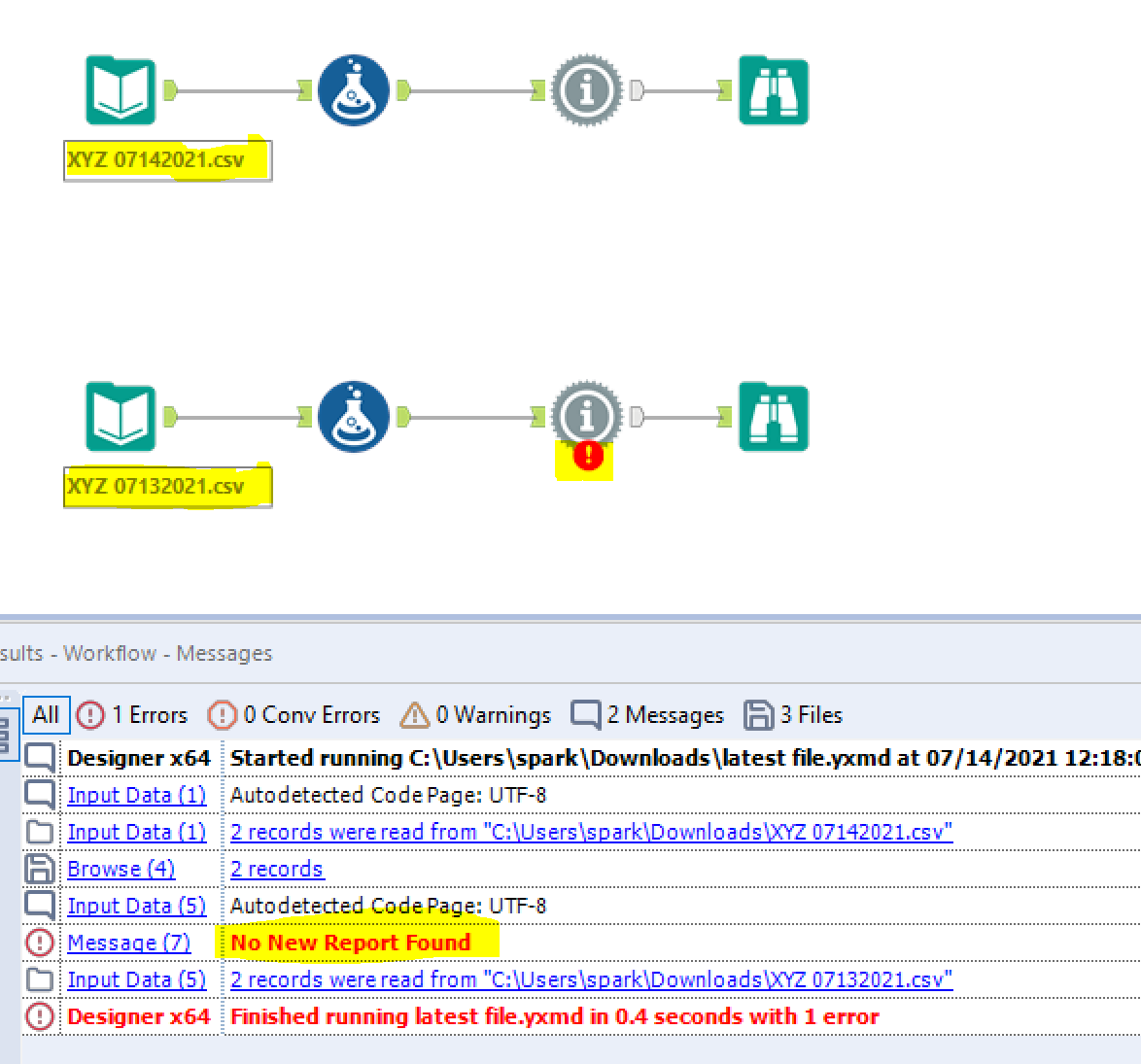The height and width of the screenshot is (1064, 1141).
Task: Click the Formula tool in the bottom workflow
Action: [354, 417]
